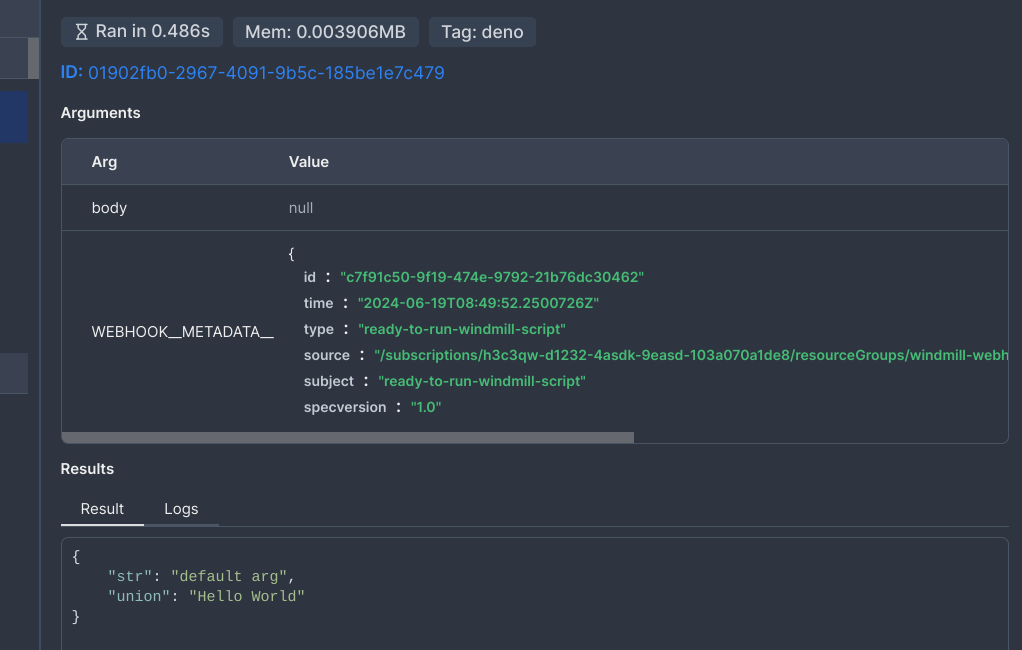Image resolution: width=1022 pixels, height=650 pixels.
Task: Click the specversion 1.0 value
Action: (426, 407)
